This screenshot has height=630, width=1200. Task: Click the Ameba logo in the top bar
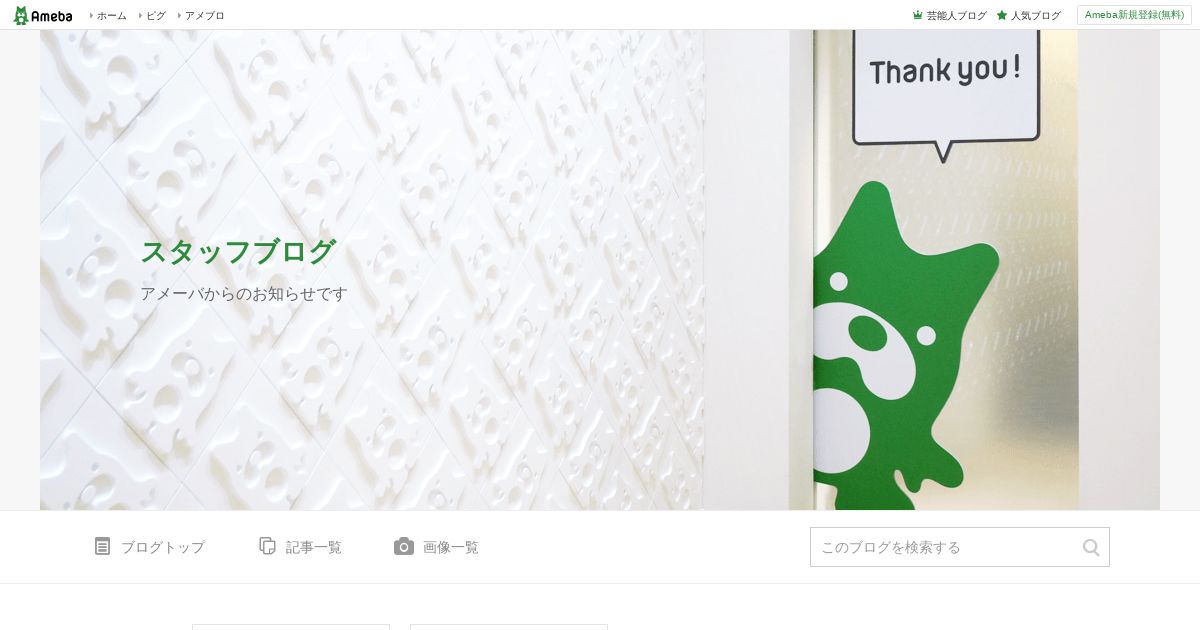click(x=43, y=15)
